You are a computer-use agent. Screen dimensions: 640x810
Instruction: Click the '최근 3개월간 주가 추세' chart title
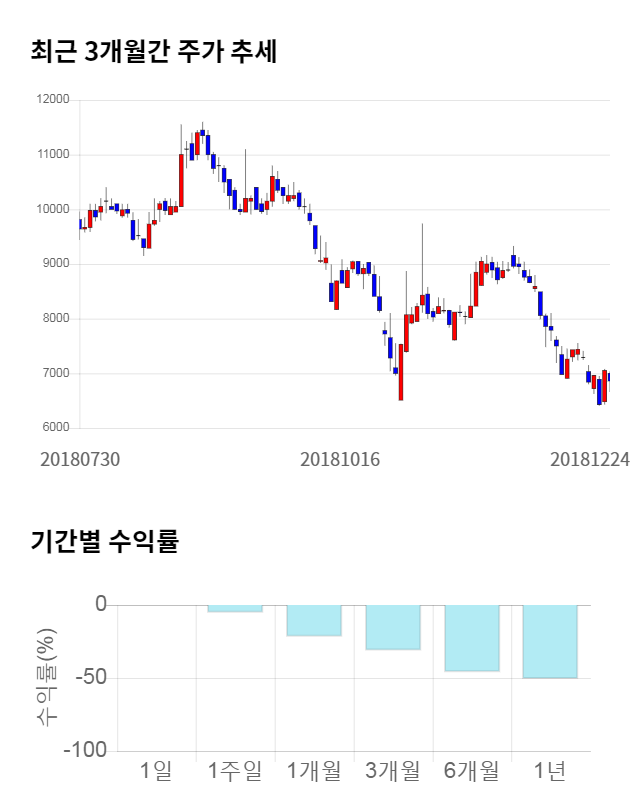[x=153, y=53]
